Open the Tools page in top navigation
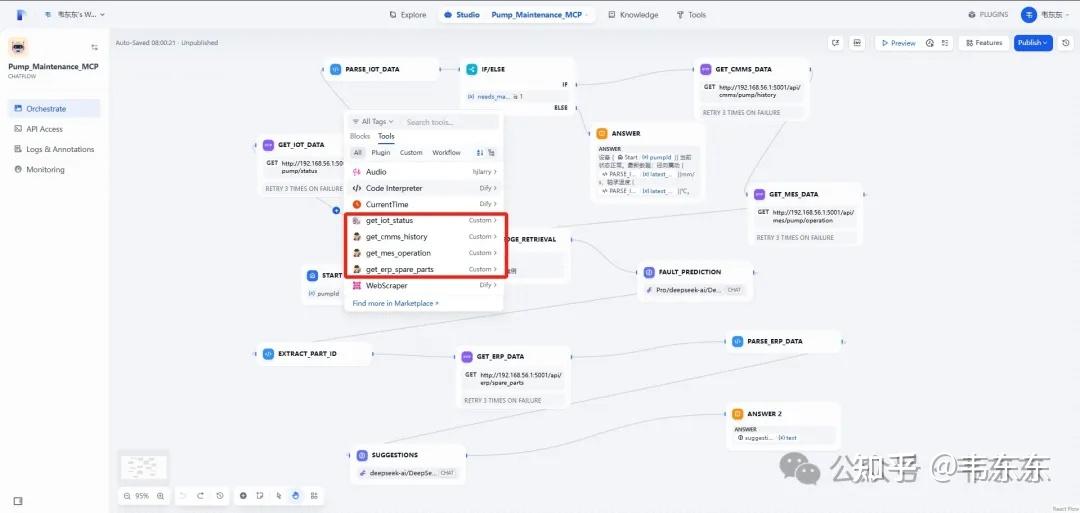1080x513 pixels. (692, 14)
